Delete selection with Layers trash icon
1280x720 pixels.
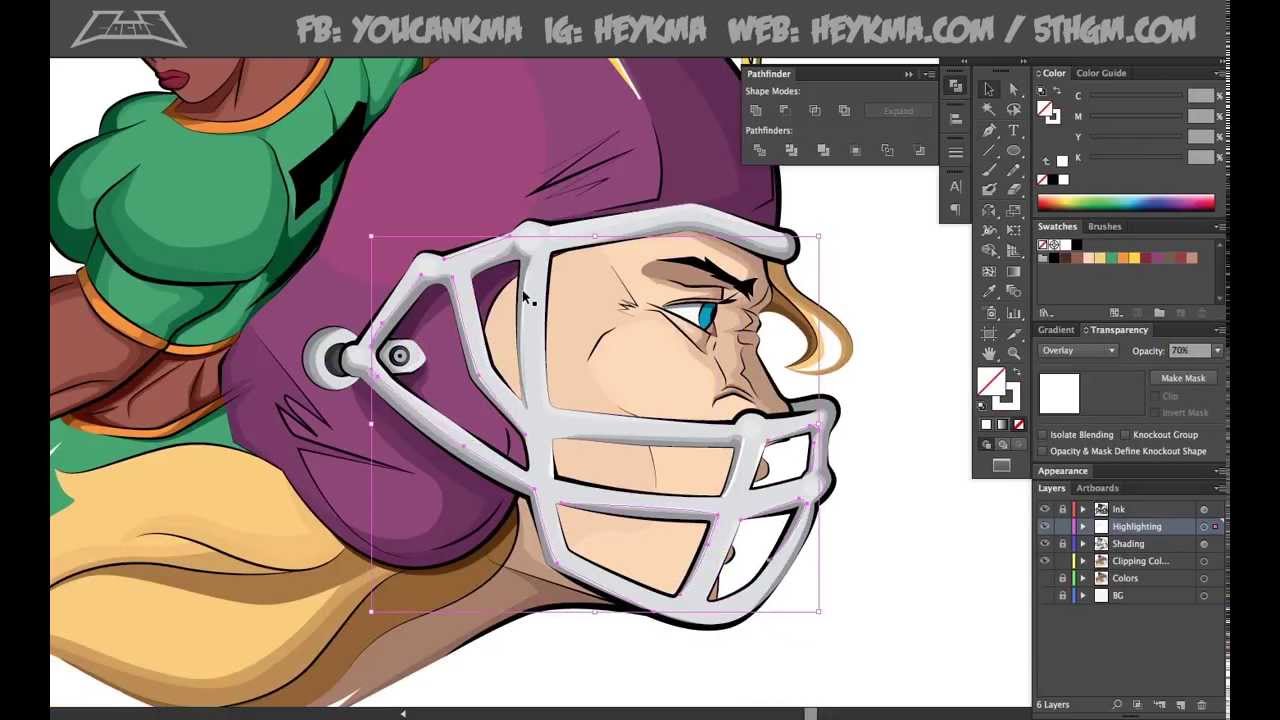[1201, 705]
